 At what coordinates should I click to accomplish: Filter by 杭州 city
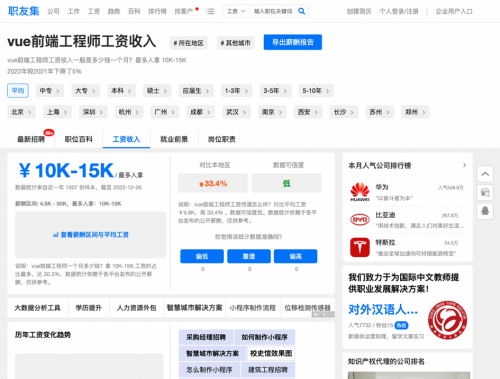coord(129,112)
